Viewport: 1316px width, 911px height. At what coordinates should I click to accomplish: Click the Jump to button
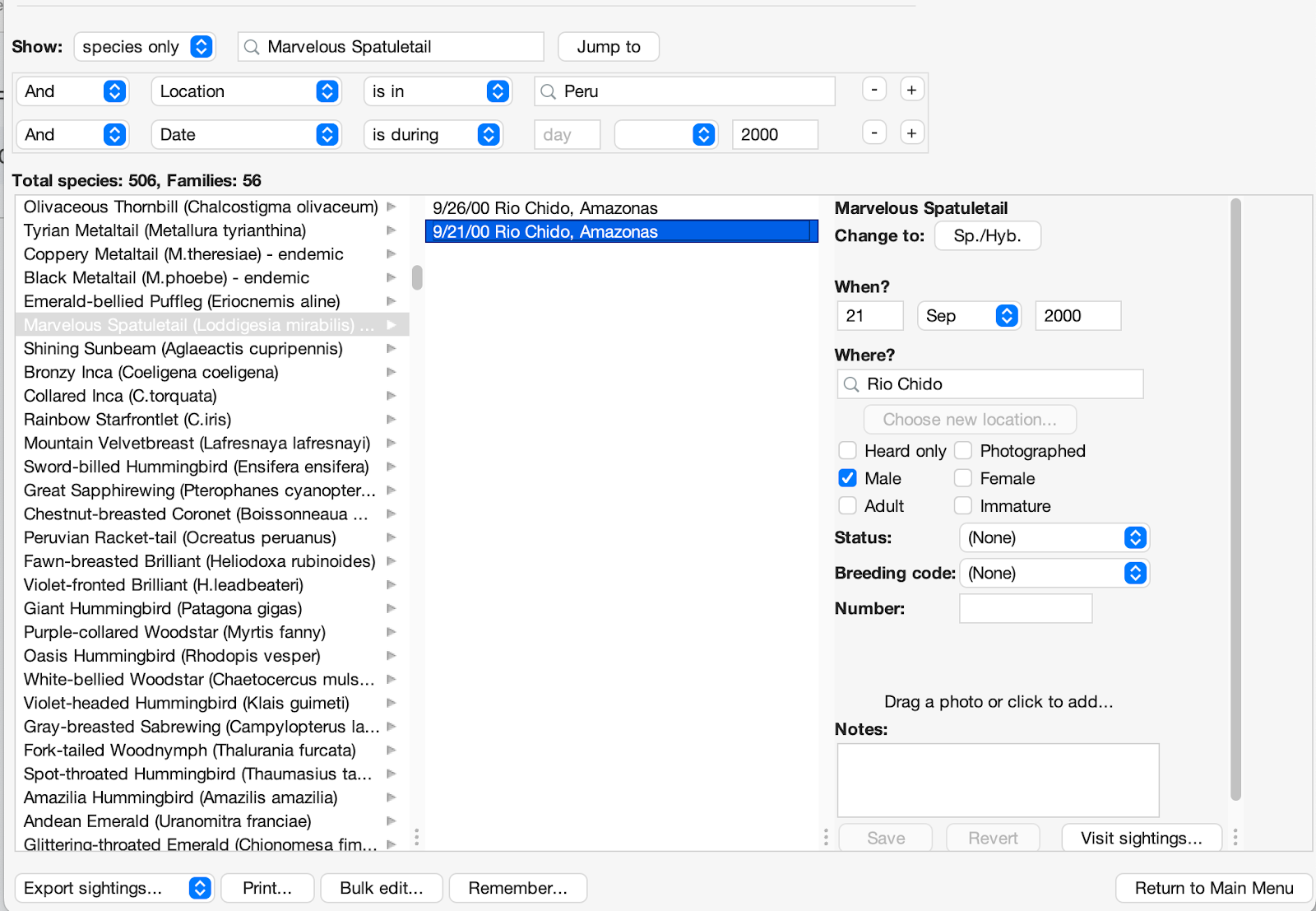(x=608, y=47)
